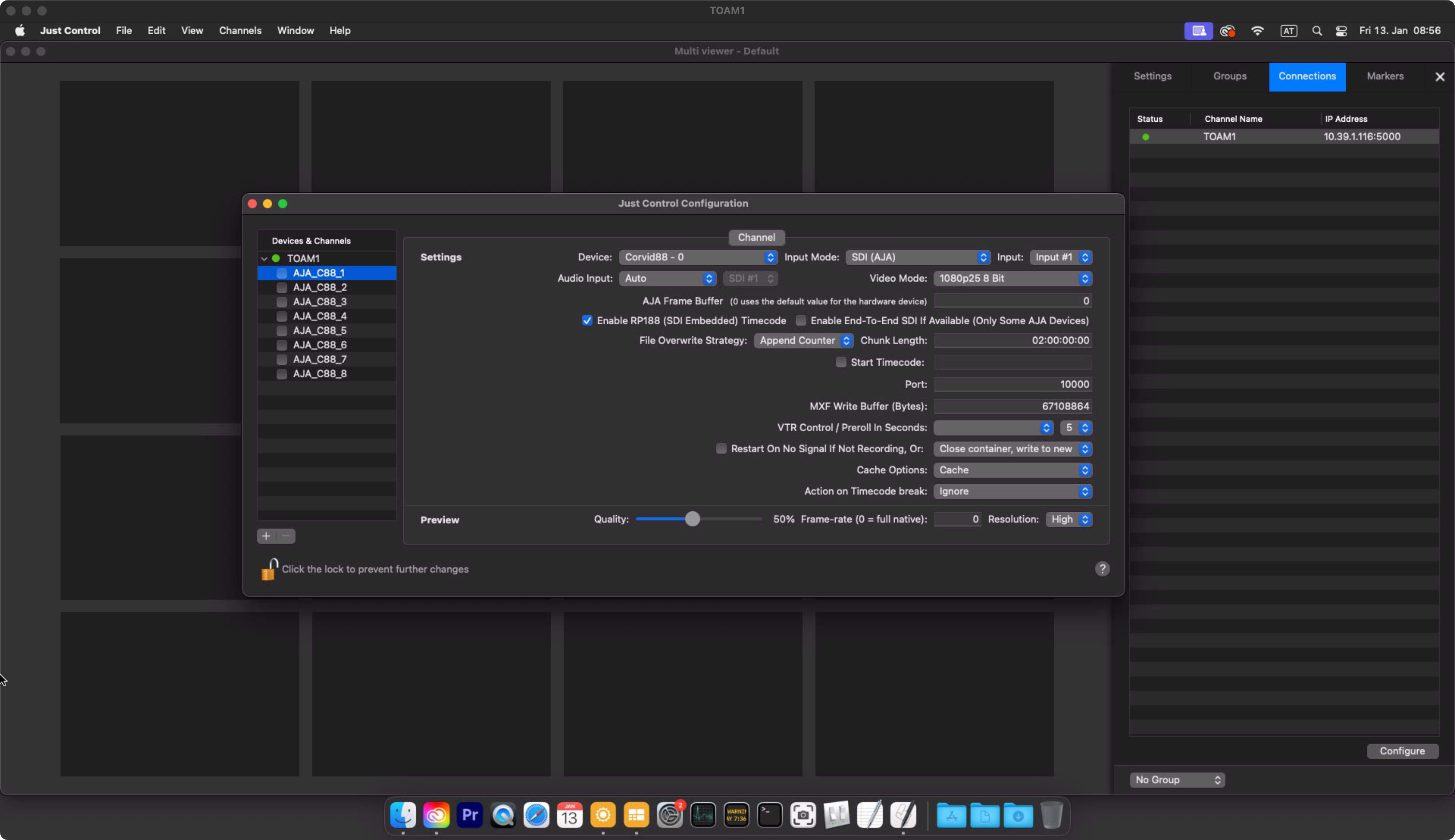Open Video Mode 1080p25 8 Bit dropdown

(x=1012, y=279)
